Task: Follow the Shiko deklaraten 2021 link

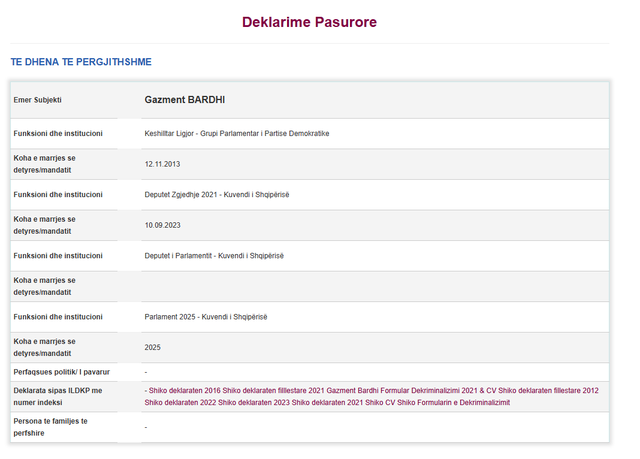Action: pos(327,403)
